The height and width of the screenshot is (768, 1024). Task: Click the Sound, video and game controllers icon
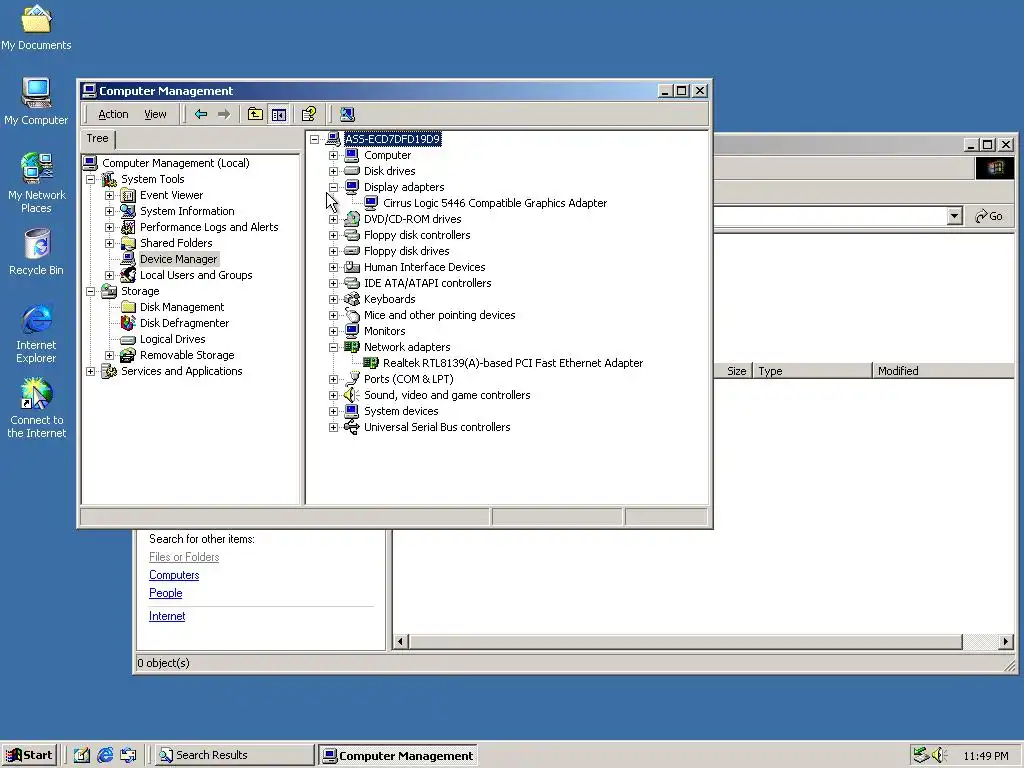tap(352, 395)
